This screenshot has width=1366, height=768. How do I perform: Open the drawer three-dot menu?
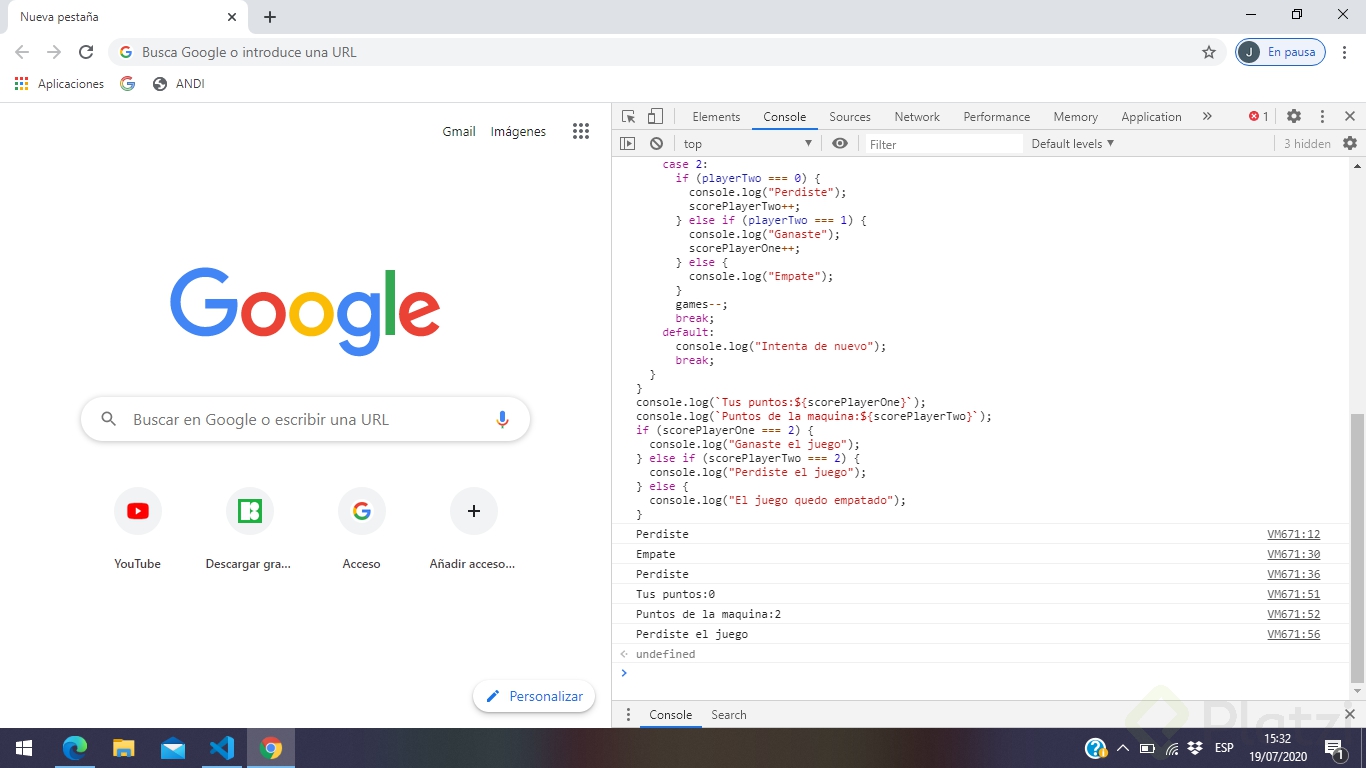tap(628, 715)
